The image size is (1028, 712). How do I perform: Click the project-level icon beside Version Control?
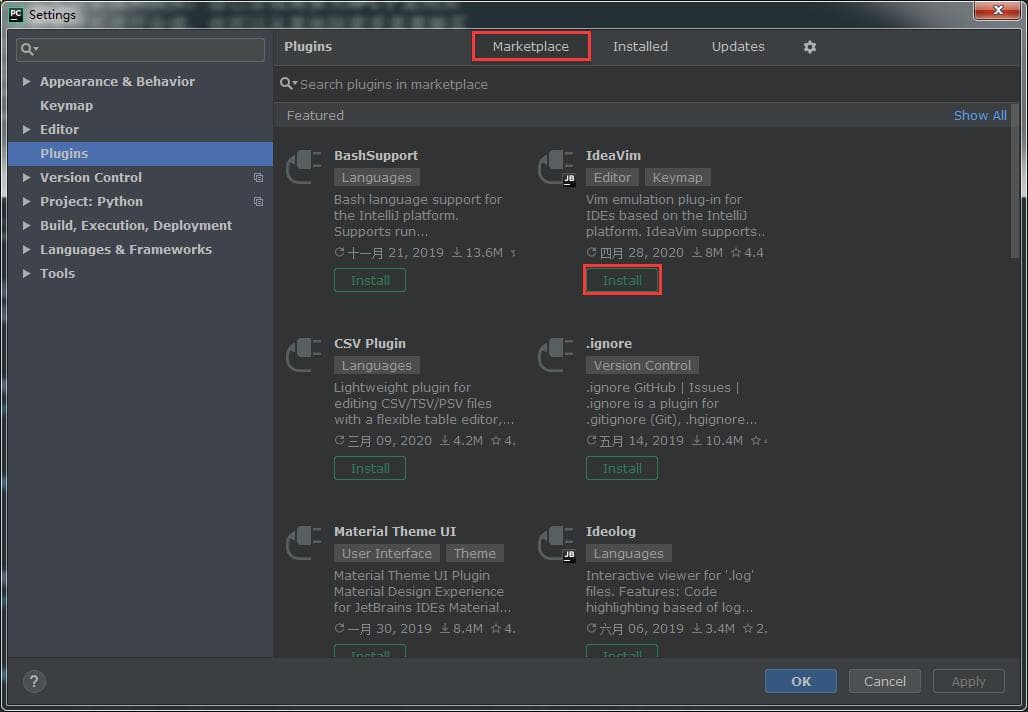tap(258, 178)
